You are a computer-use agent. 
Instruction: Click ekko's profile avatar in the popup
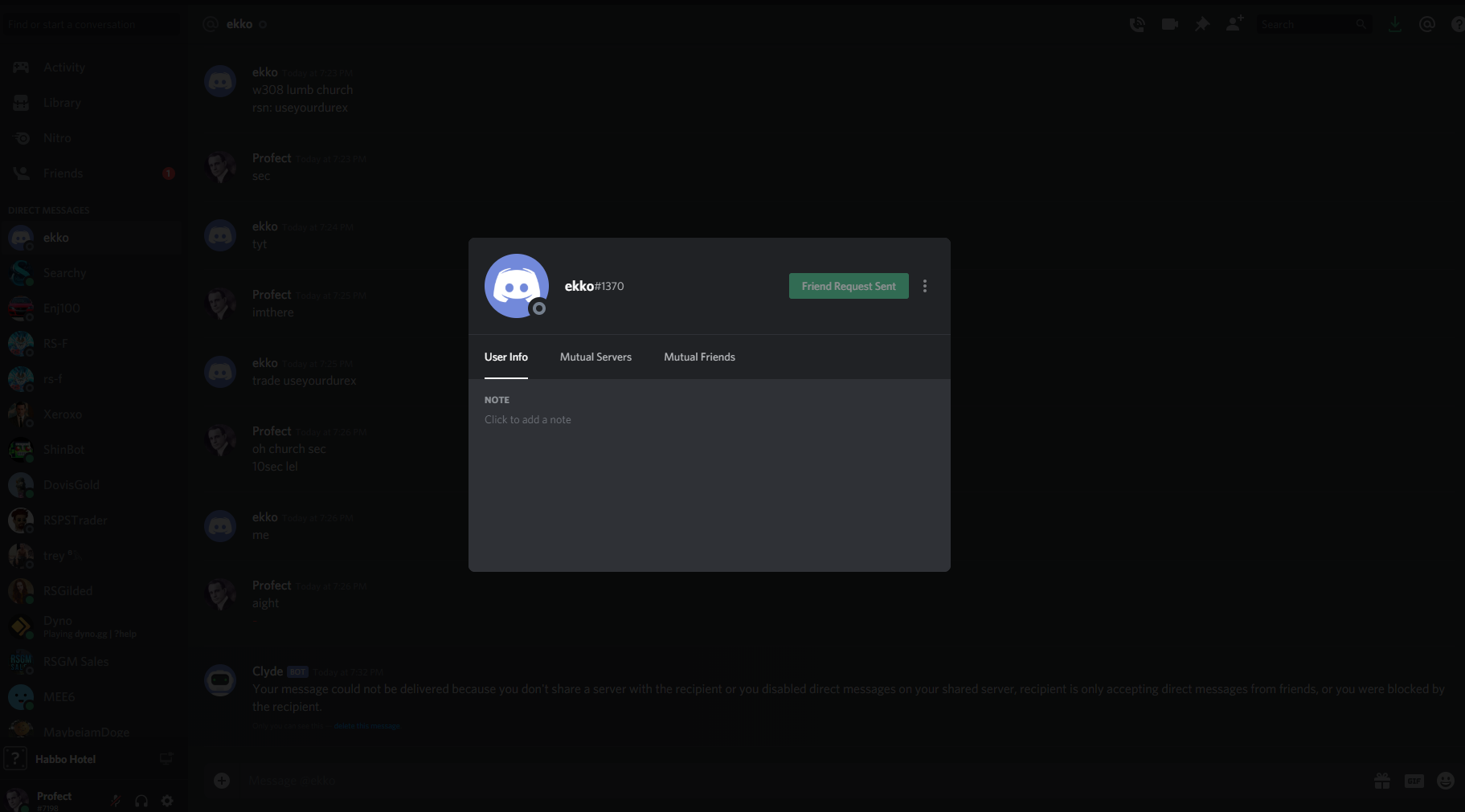pos(517,286)
